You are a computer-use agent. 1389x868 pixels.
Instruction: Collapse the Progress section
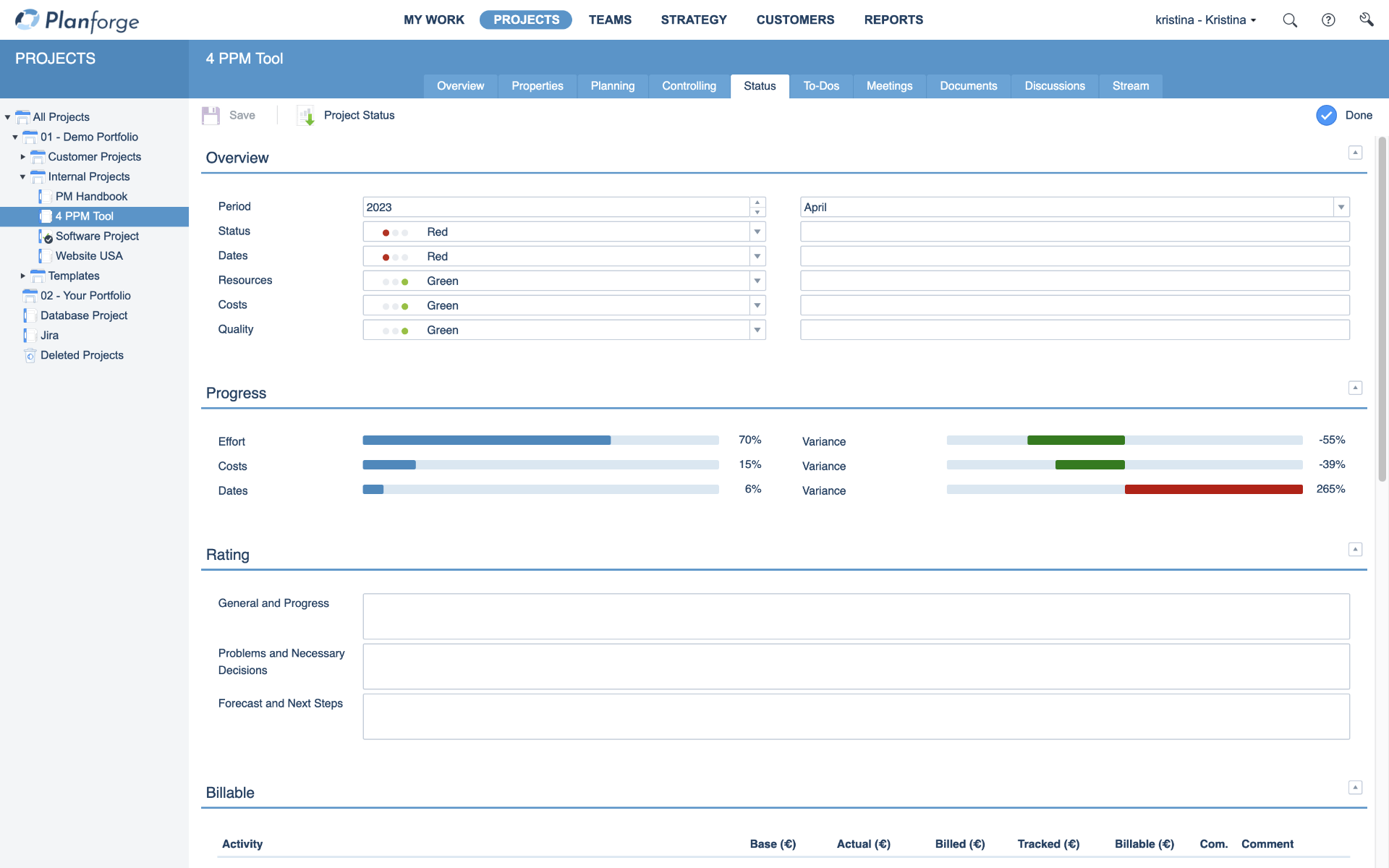[1356, 388]
